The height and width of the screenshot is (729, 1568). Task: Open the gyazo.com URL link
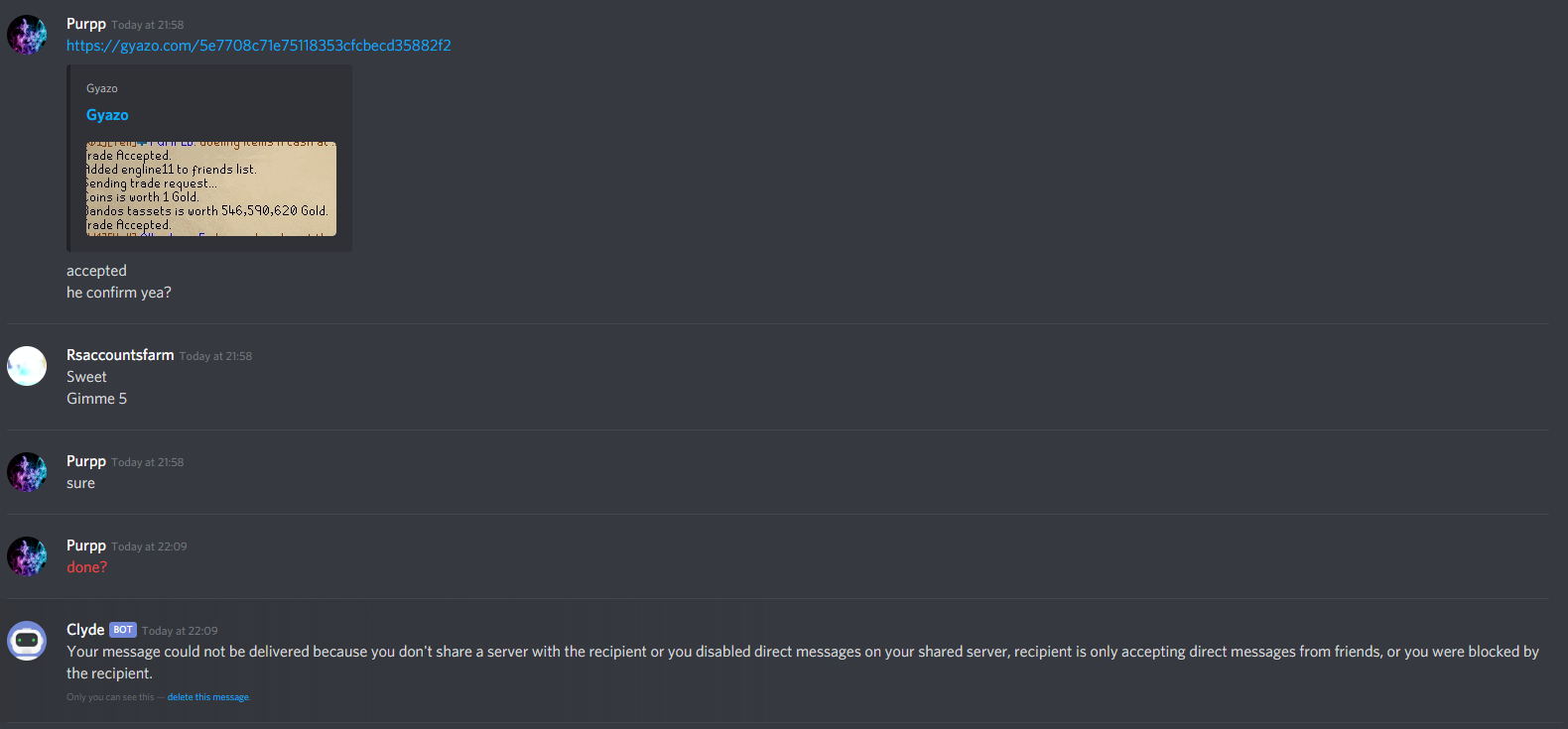point(259,46)
